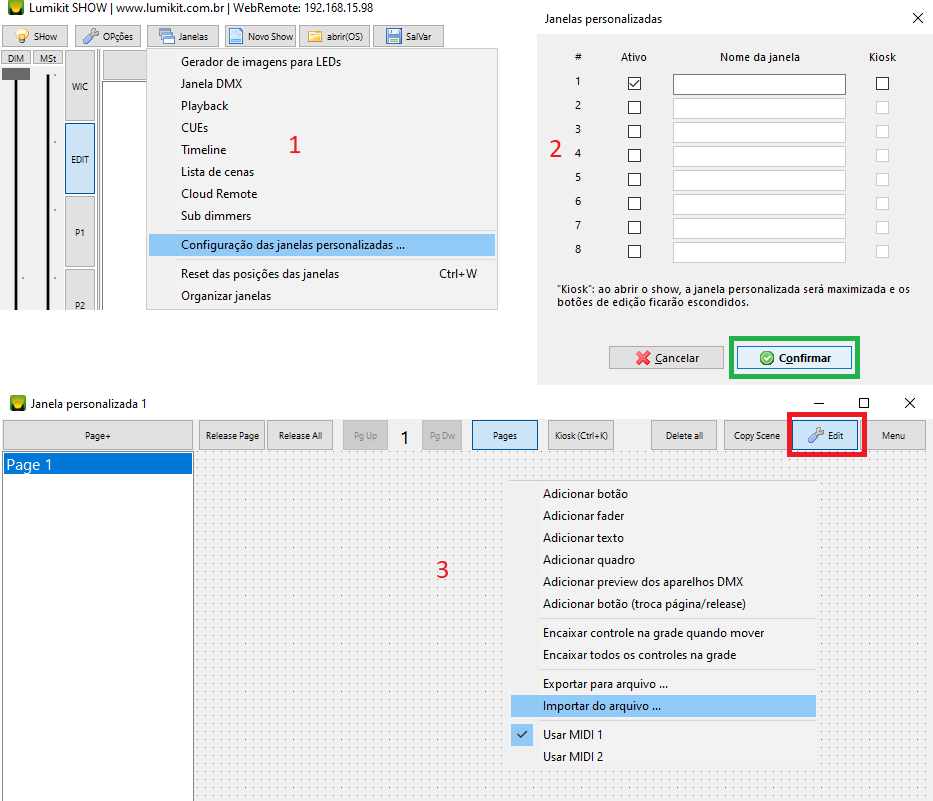Viewport: 933px width, 801px height.
Task: Click the Release All button
Action: click(300, 436)
